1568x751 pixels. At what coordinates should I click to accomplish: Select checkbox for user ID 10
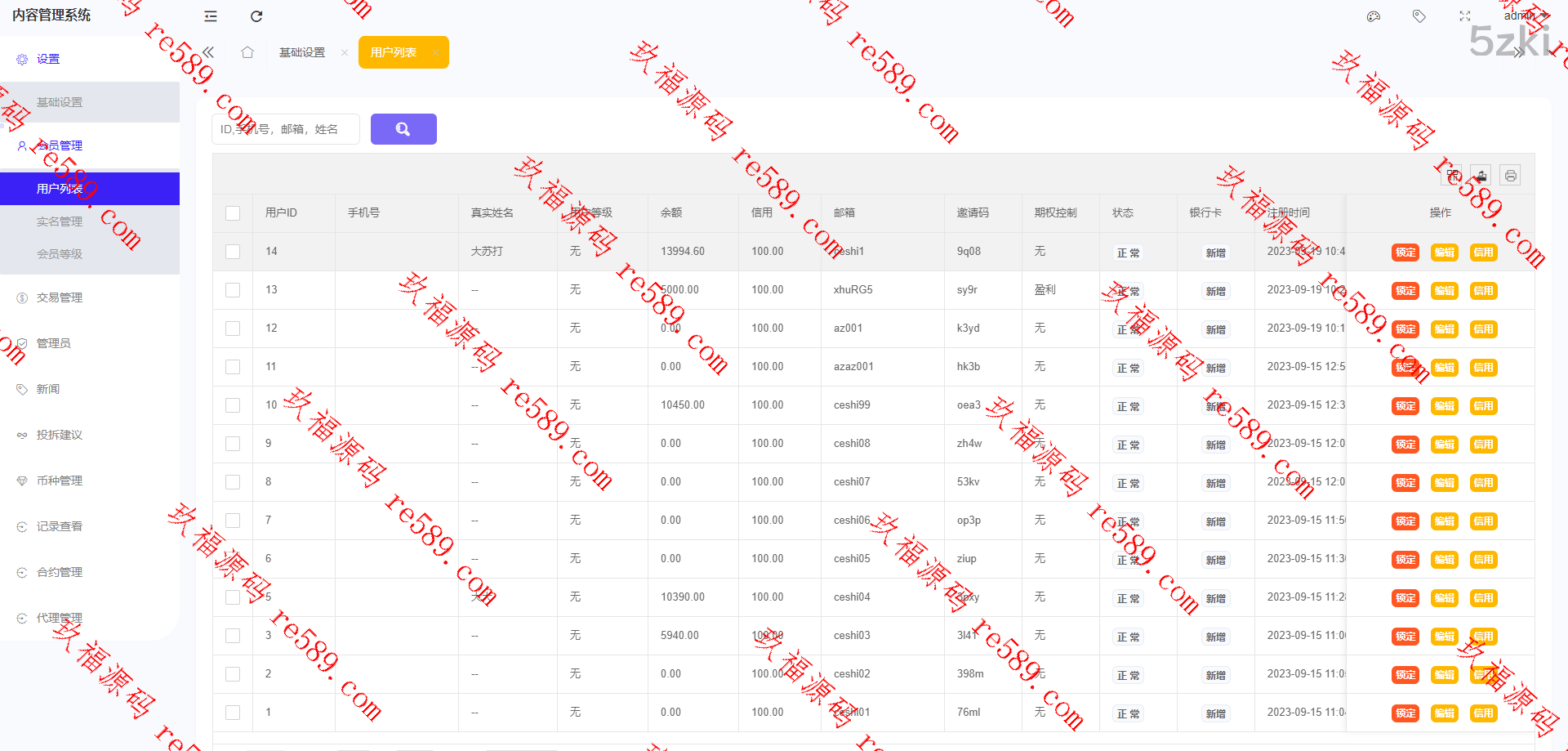click(x=233, y=405)
